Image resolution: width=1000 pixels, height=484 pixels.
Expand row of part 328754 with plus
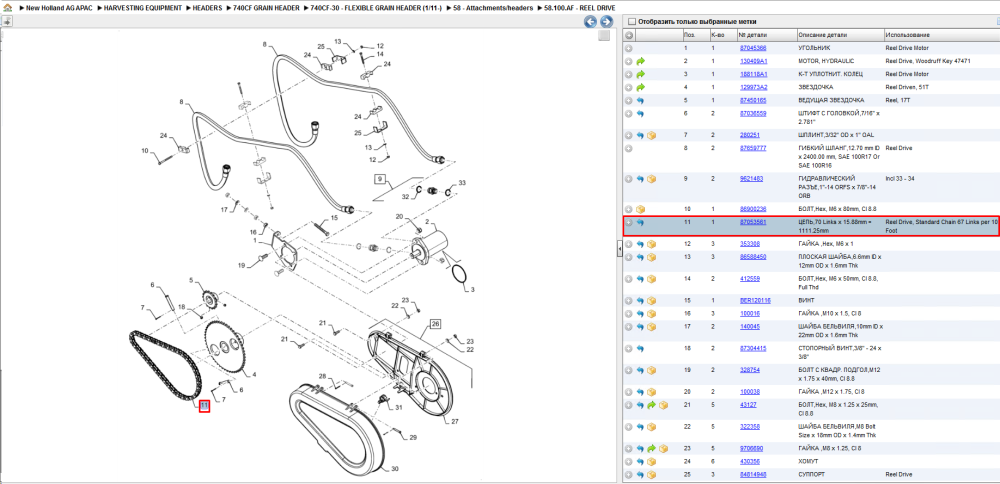(x=629, y=370)
